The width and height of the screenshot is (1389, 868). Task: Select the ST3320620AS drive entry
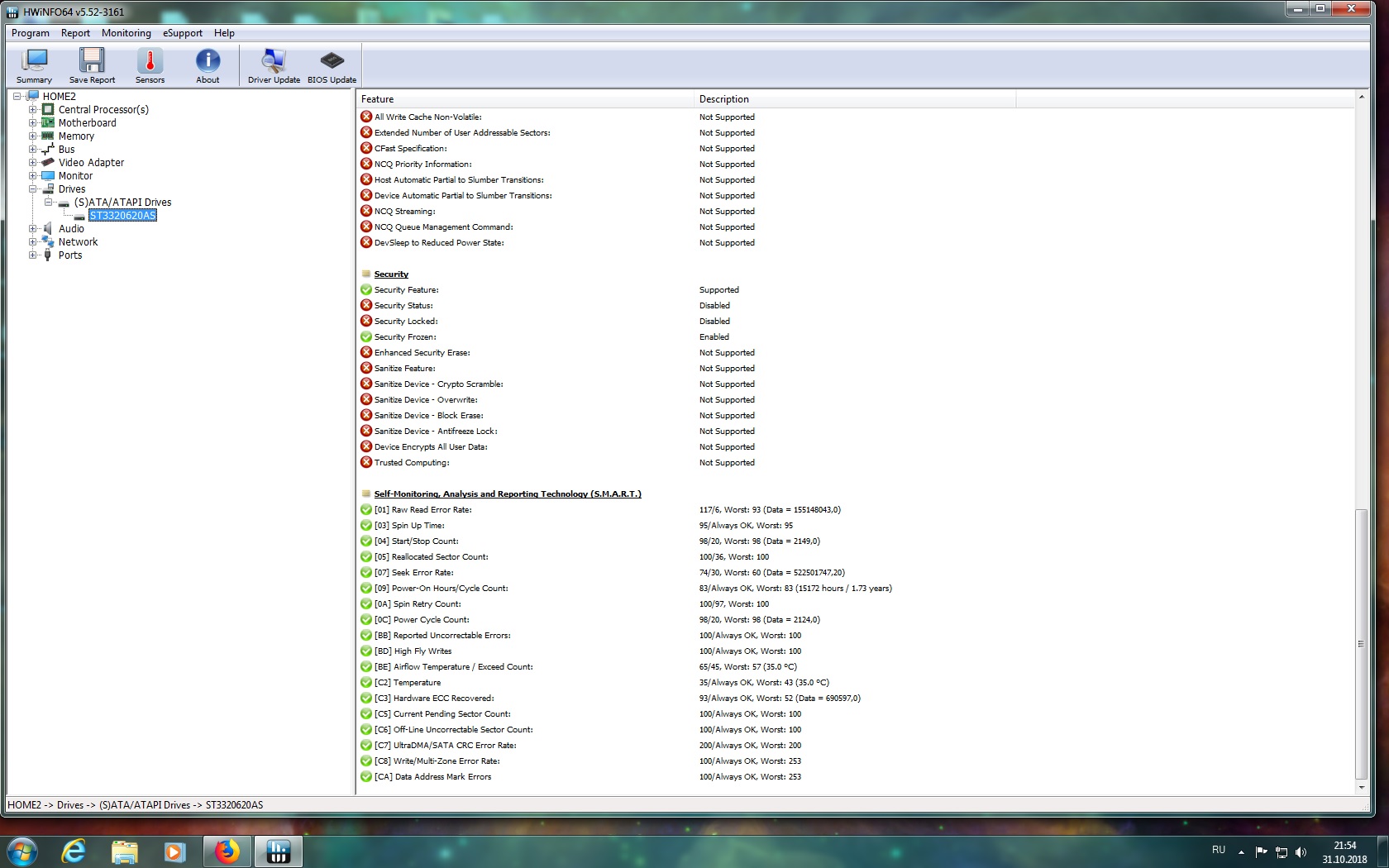(x=122, y=215)
